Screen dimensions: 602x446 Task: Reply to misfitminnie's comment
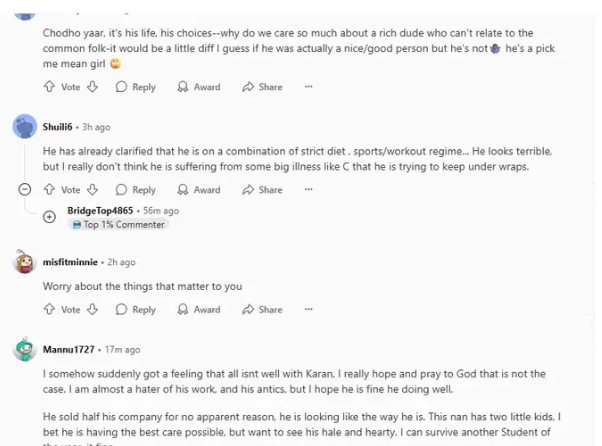point(136,309)
